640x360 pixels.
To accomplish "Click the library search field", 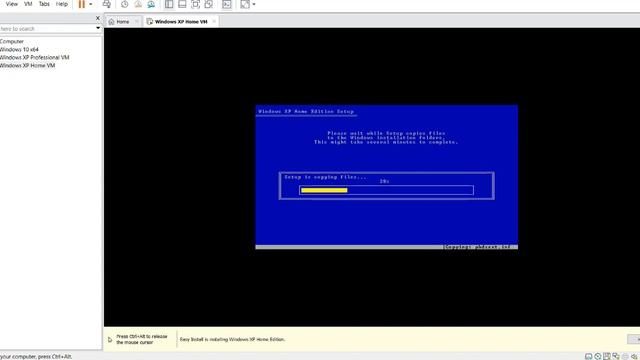I will point(47,29).
